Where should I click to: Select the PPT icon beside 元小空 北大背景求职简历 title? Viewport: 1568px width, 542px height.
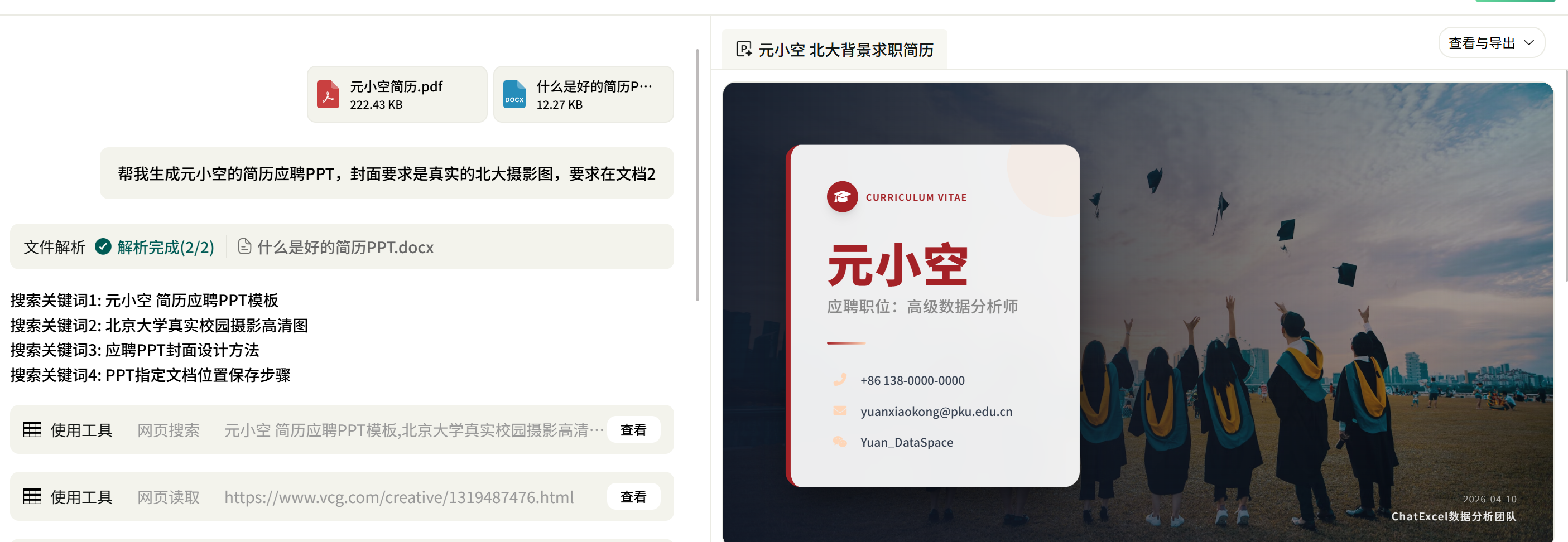[744, 49]
